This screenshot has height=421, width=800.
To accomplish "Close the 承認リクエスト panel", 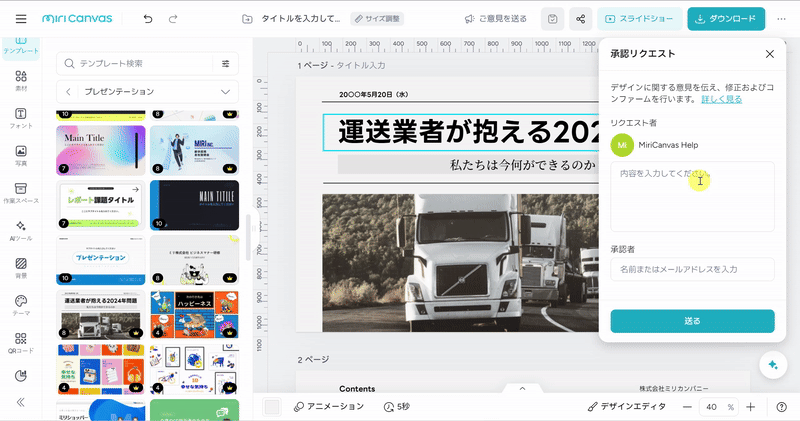I will [x=770, y=54].
